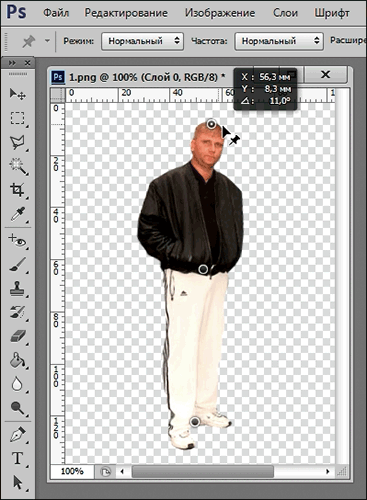Click the status bar preview icon
367x500 pixels.
coord(105,472)
